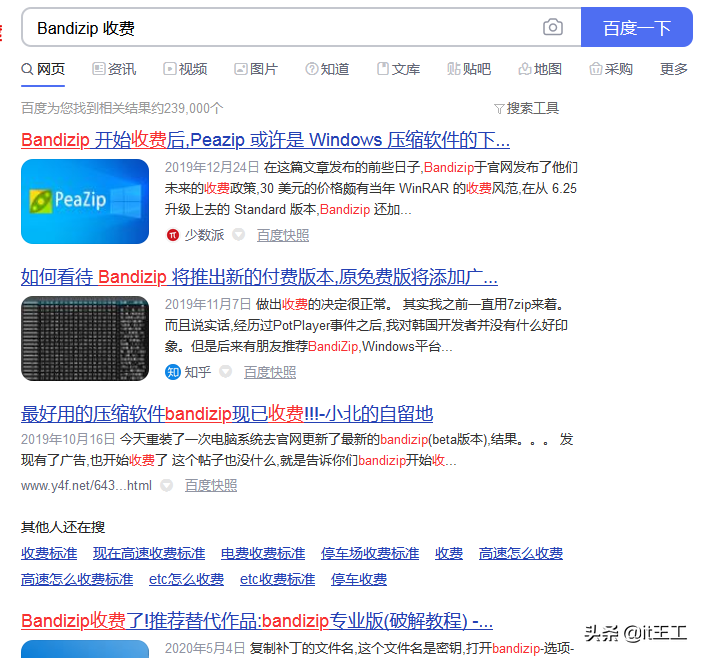Click the dark table thumbnail of Zhihu result
Image resolution: width=703 pixels, height=658 pixels.
[x=85, y=338]
